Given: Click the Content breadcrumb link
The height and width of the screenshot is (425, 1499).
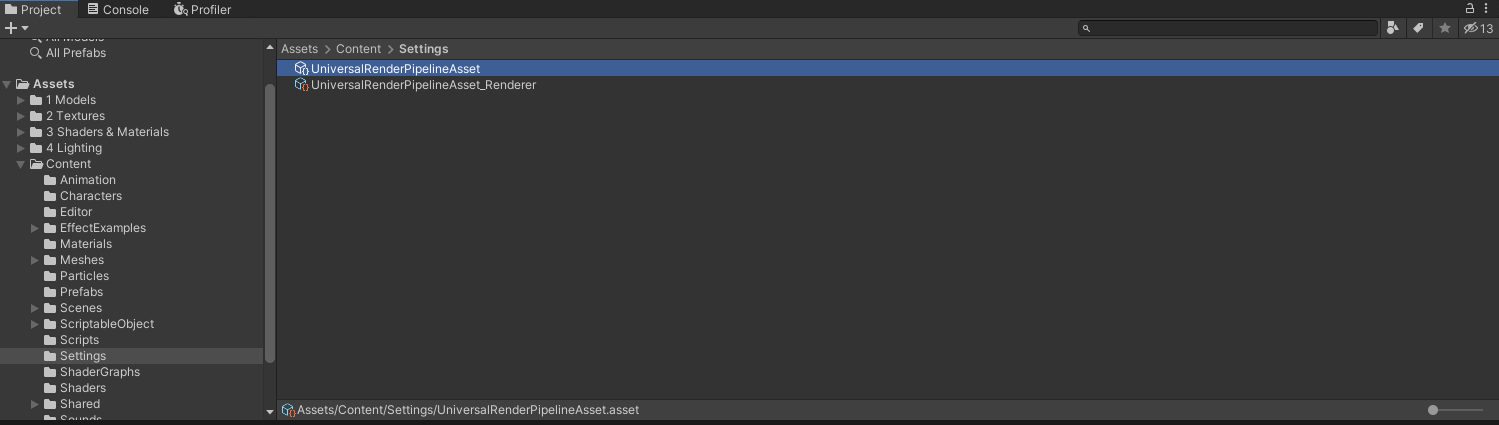Looking at the screenshot, I should pyautogui.click(x=358, y=49).
